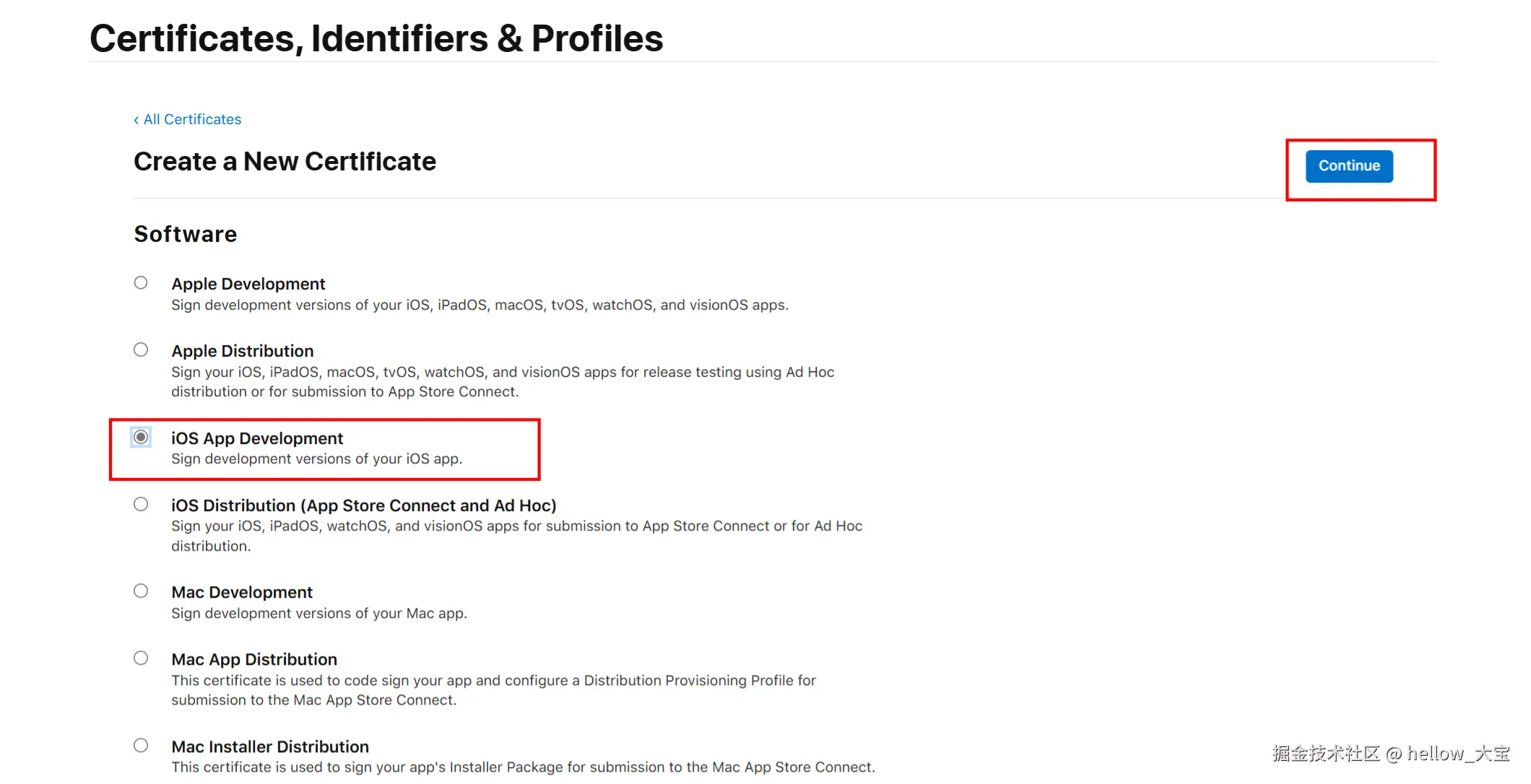1531x784 pixels.
Task: Click the 'Sign development versions of your Mac app' description
Action: tap(318, 614)
